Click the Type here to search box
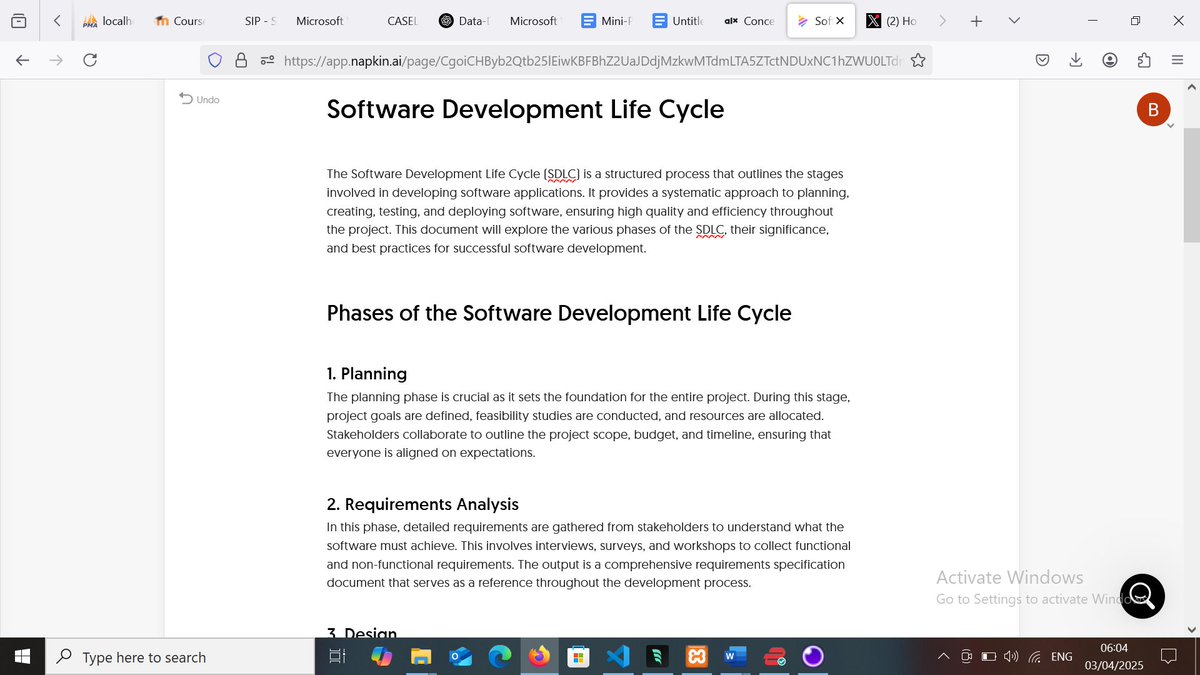The width and height of the screenshot is (1200, 675). click(x=180, y=657)
